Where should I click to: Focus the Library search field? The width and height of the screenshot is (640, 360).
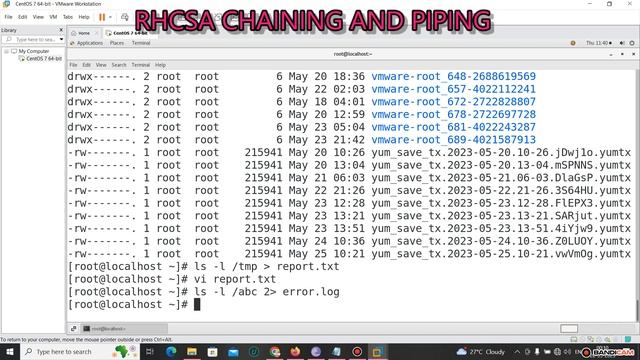click(x=32, y=40)
